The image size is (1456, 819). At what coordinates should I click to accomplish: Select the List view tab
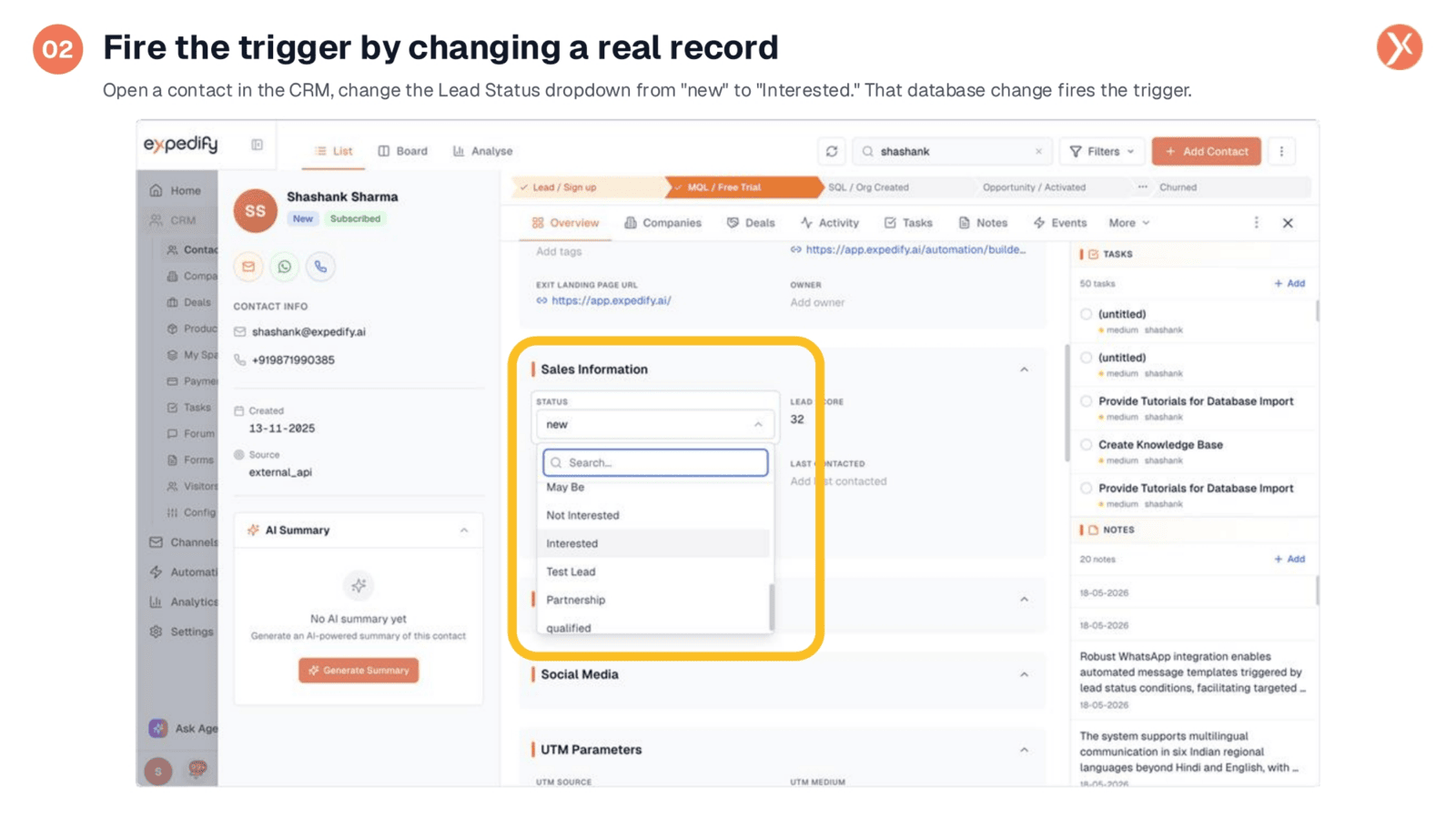tap(333, 151)
